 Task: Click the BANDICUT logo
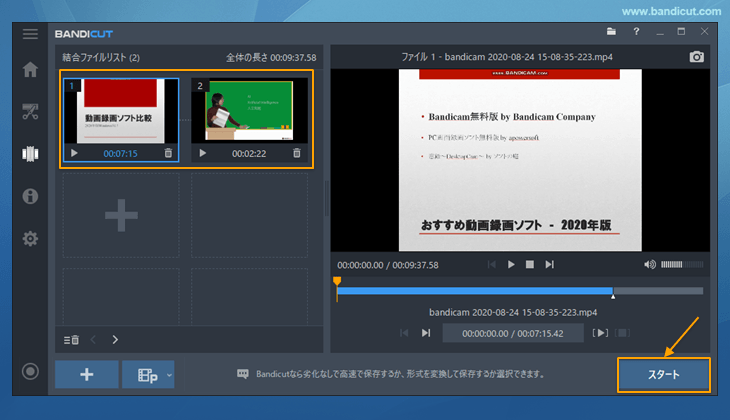(84, 34)
